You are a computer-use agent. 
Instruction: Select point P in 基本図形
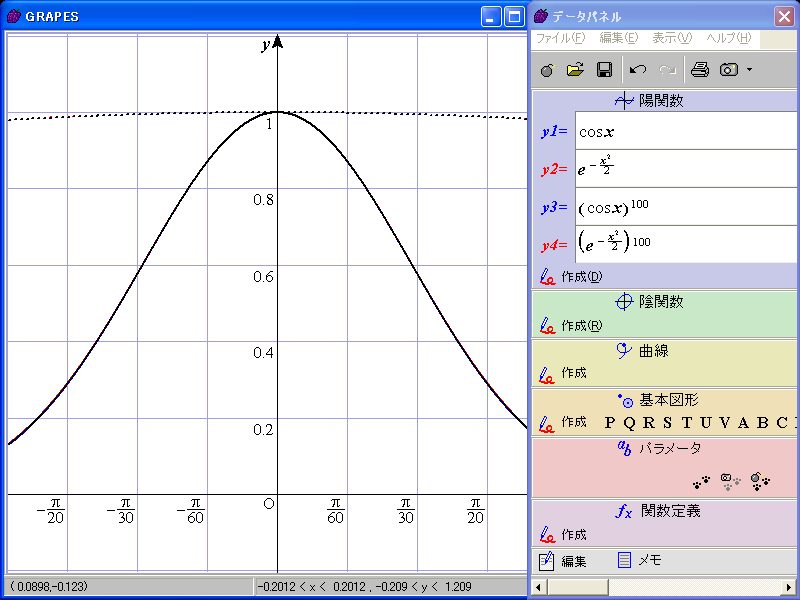pos(611,422)
